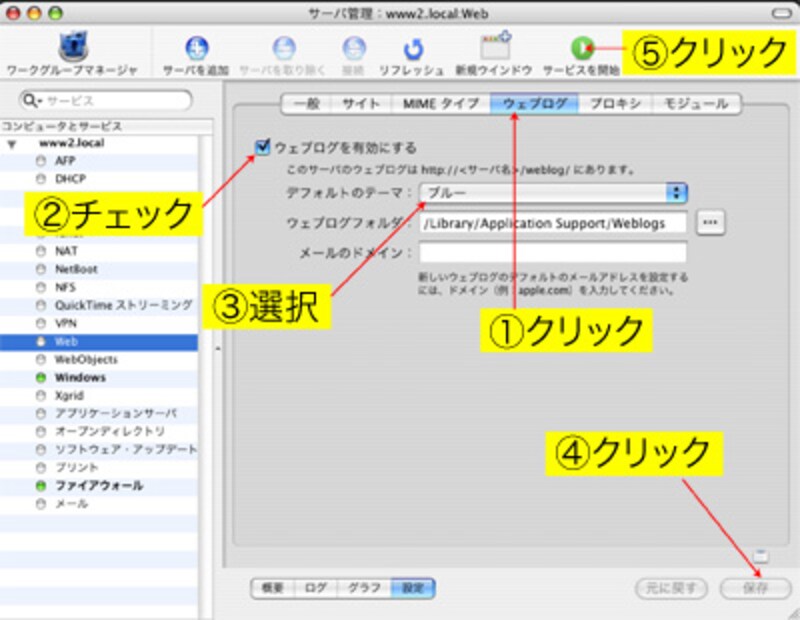Switch to the MIME タイプ tab
The width and height of the screenshot is (800, 620).
440,103
